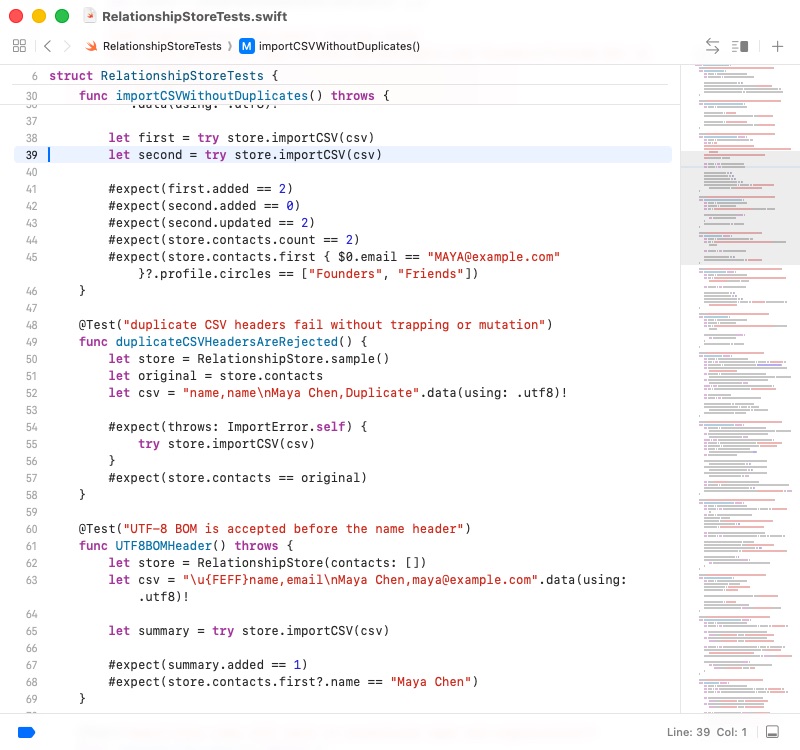Toggle the blue breakpoint tag in bottom bar
Image resolution: width=800 pixels, height=750 pixels.
26,732
